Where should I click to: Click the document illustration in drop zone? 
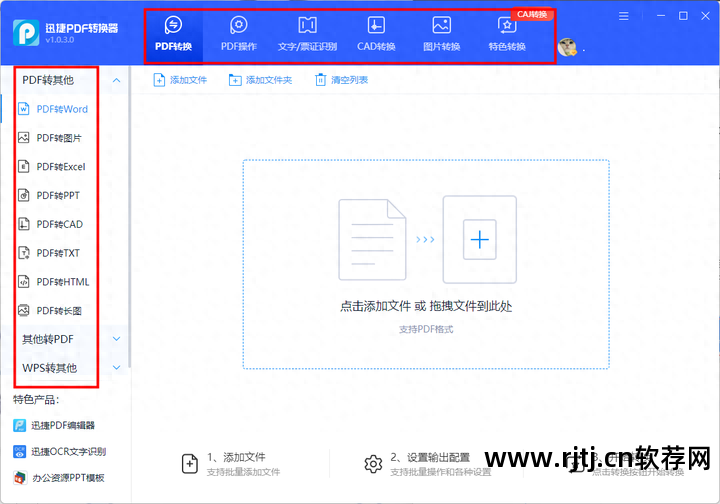[x=372, y=240]
